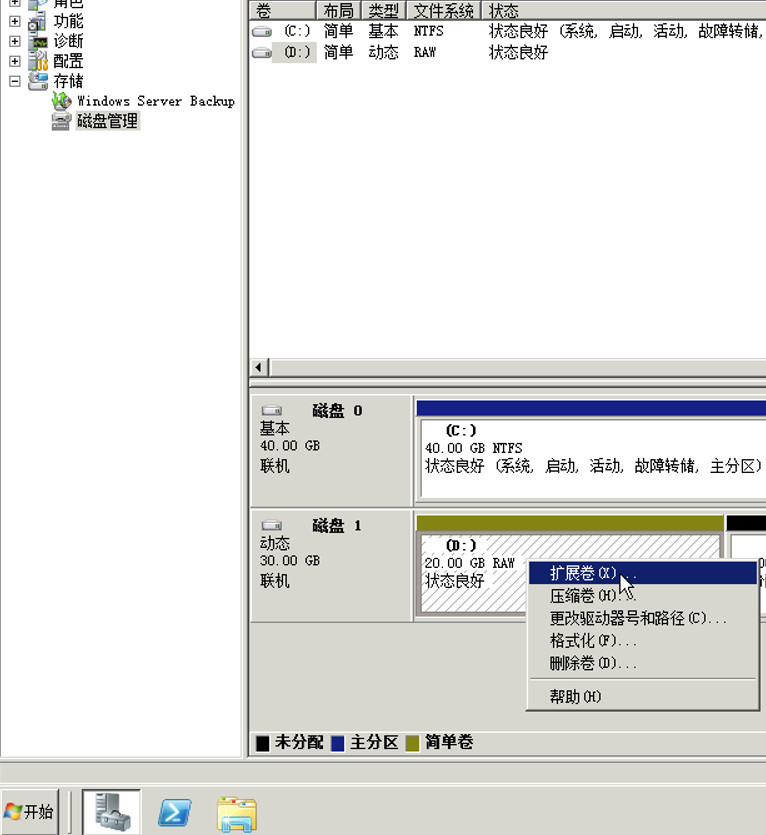Open Server Manager from the taskbar
Screen dimensions: 766x835
pos(112,810)
